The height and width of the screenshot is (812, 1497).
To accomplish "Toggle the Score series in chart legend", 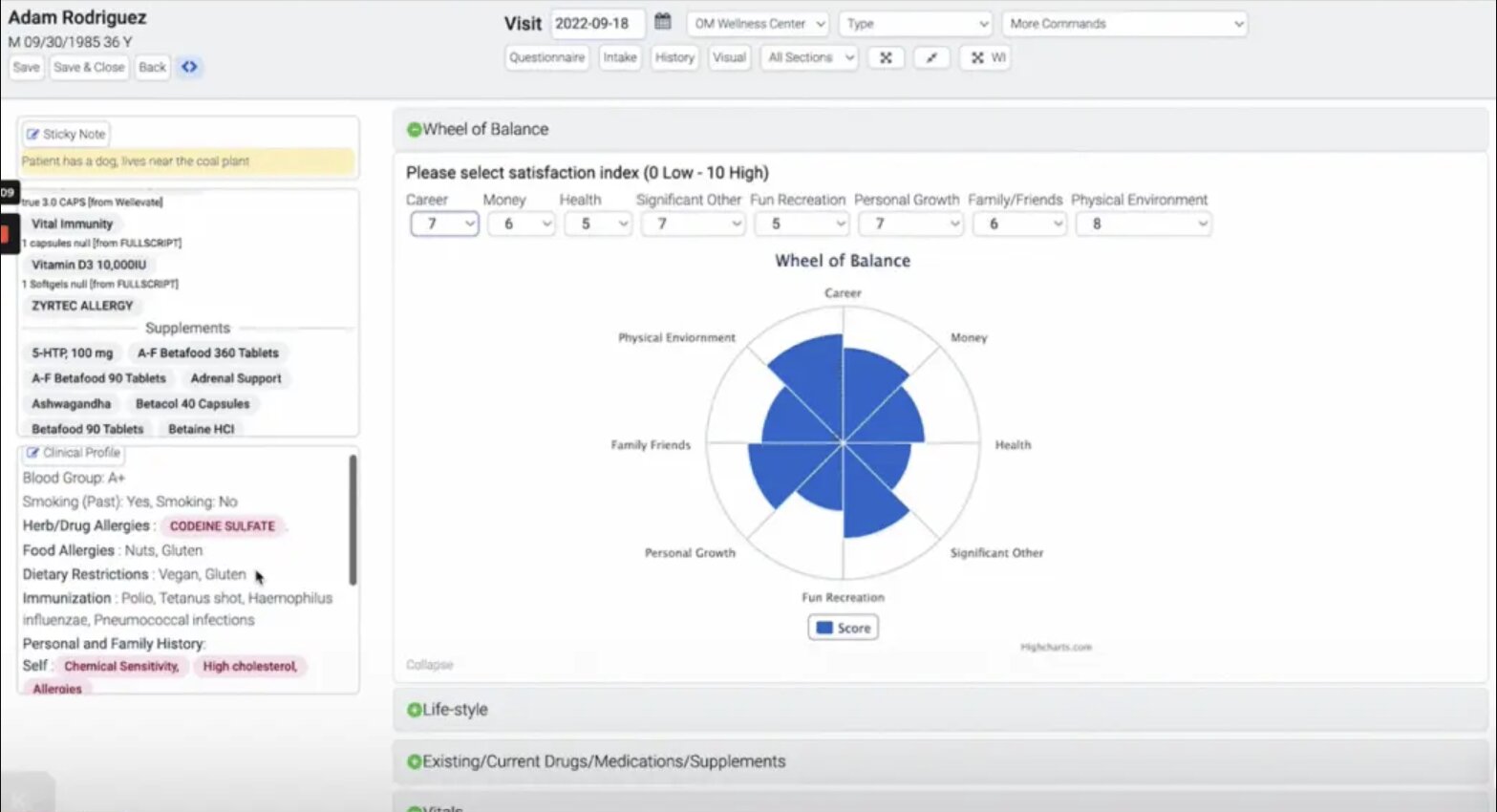I will [844, 628].
